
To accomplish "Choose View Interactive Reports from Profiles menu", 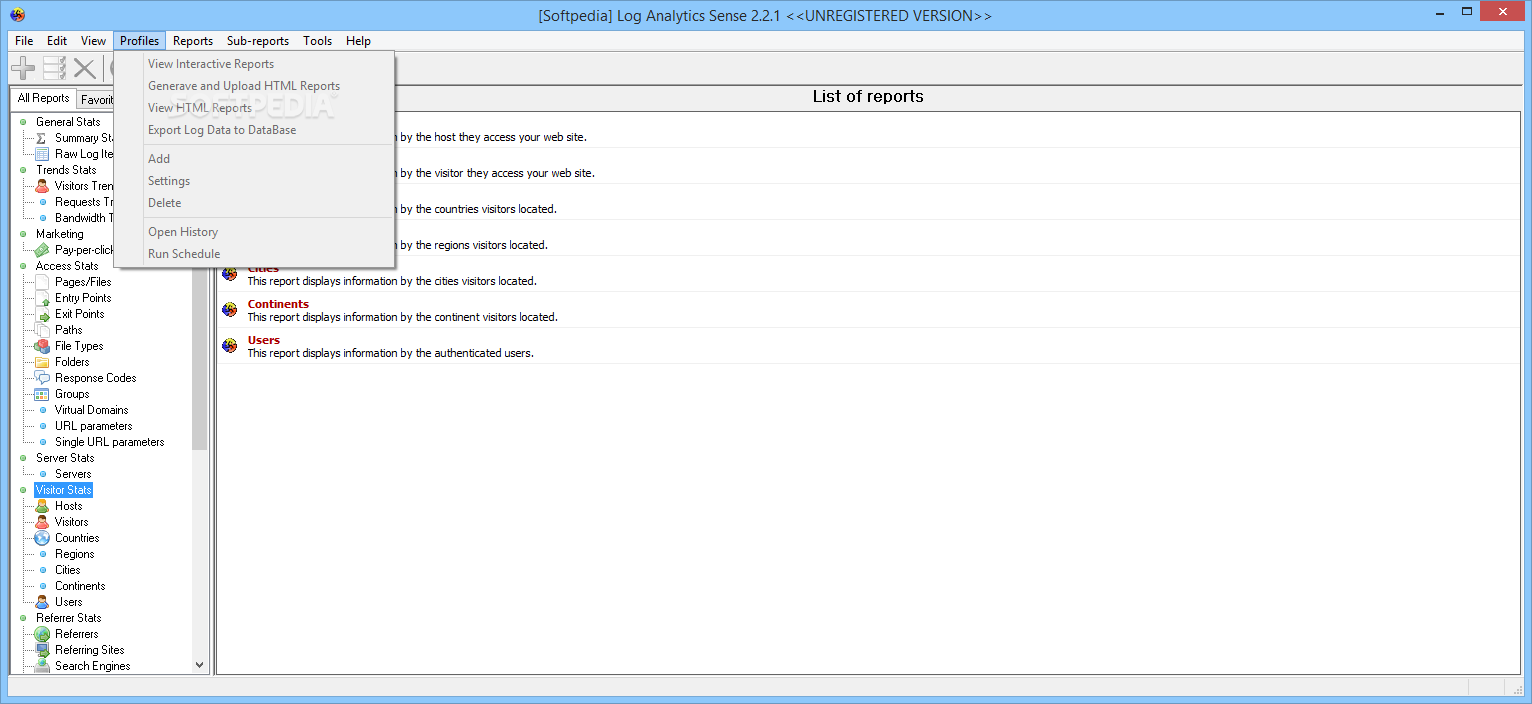I will click(x=255, y=64).
